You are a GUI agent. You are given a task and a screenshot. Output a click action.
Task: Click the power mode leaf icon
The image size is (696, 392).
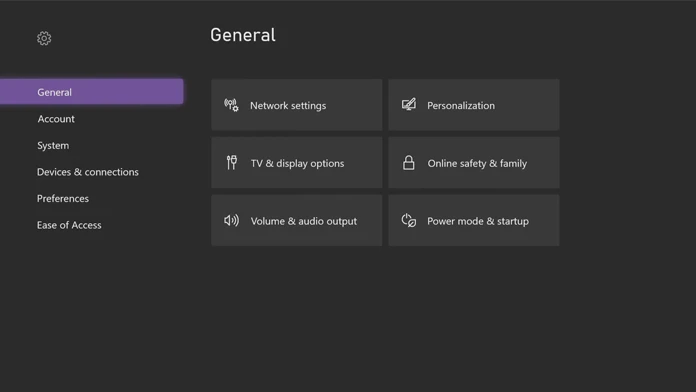tap(409, 220)
